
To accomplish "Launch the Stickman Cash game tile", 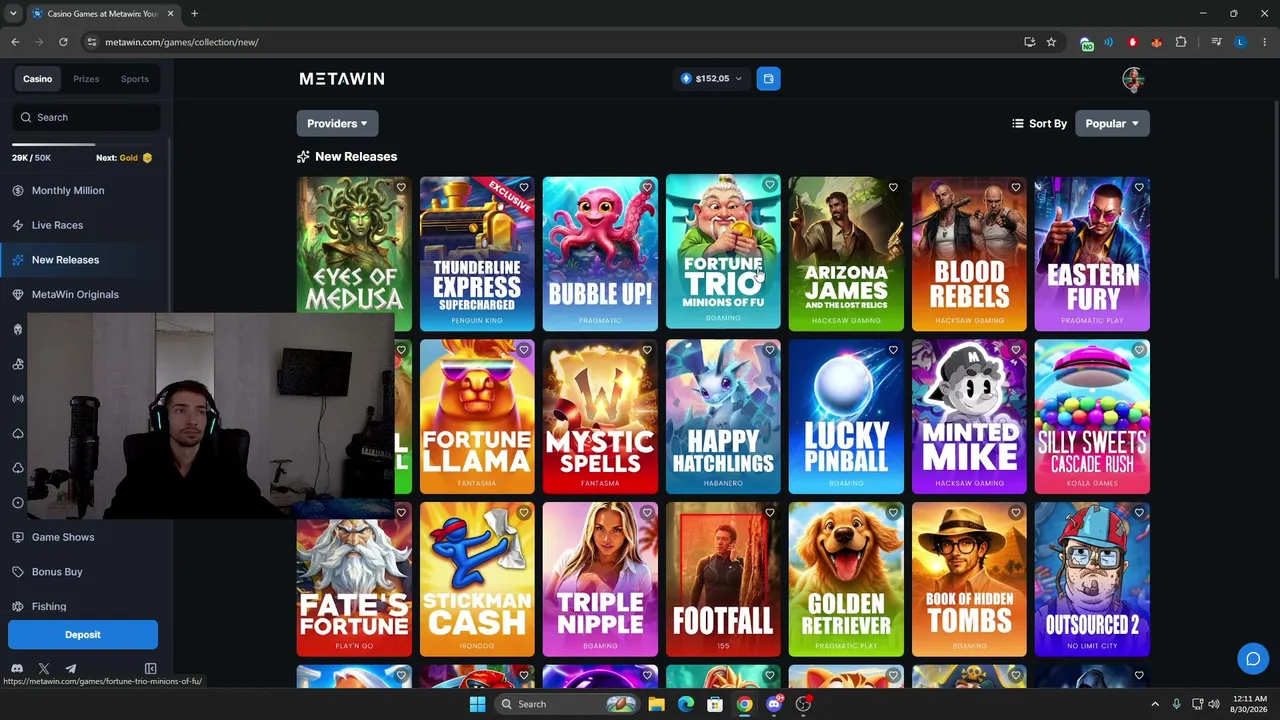I will point(477,579).
